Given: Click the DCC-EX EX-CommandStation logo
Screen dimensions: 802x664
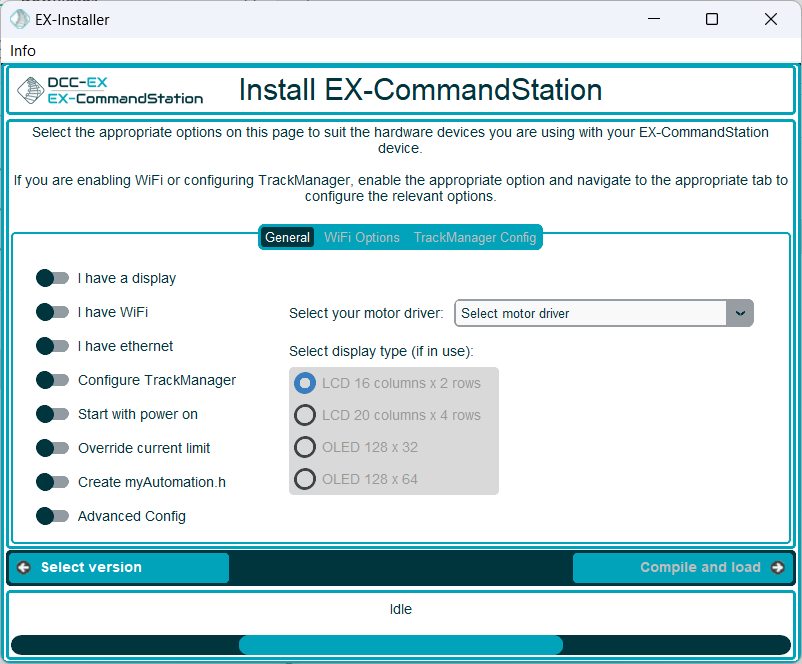Looking at the screenshot, I should coord(110,91).
